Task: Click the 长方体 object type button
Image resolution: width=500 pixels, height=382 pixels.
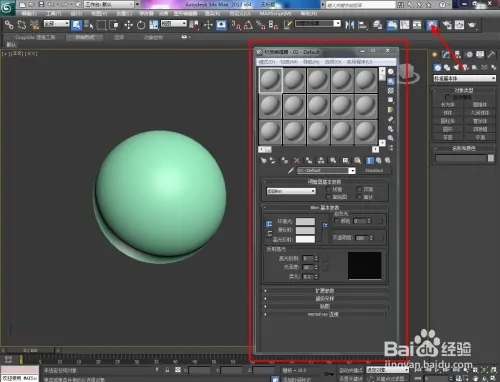Action: 448,105
